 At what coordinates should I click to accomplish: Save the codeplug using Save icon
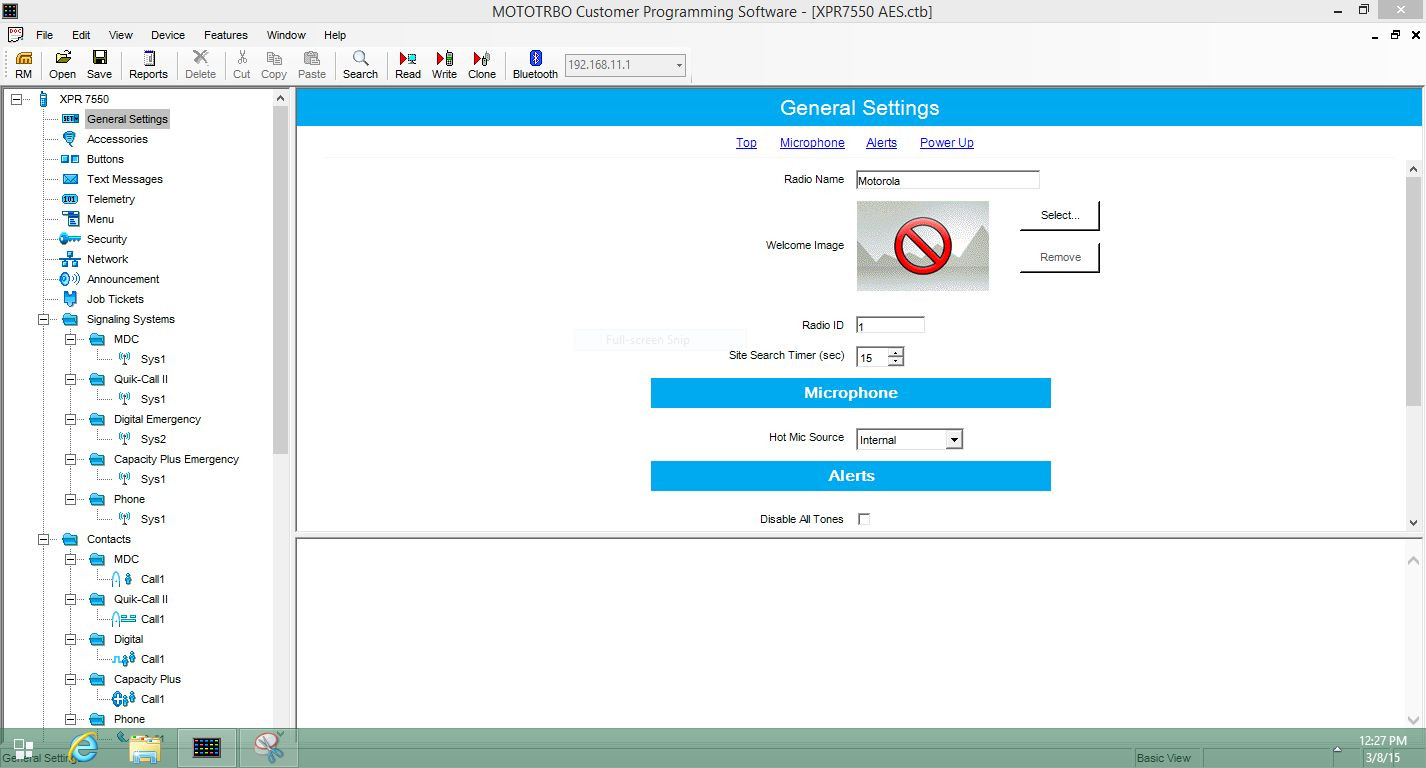[99, 65]
